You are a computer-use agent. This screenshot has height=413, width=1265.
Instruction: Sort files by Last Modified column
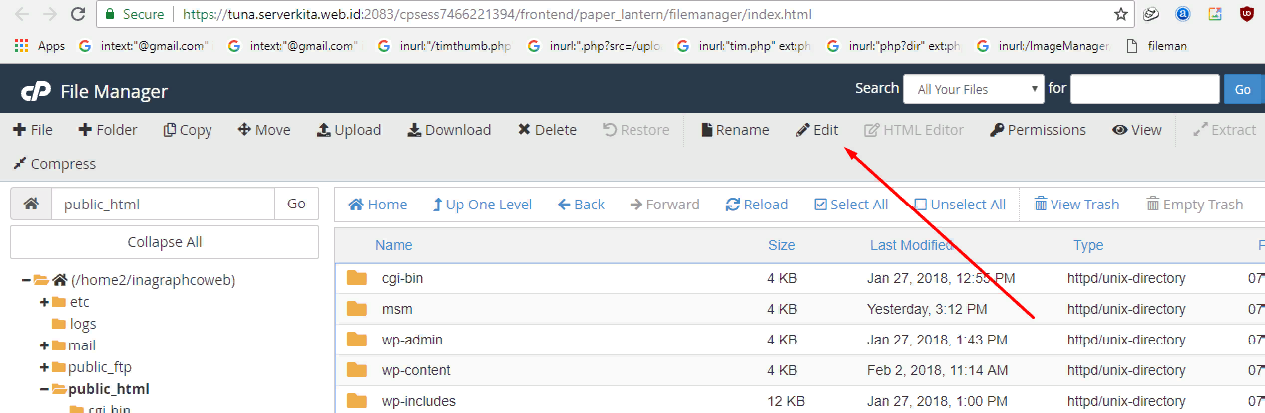[x=911, y=245]
